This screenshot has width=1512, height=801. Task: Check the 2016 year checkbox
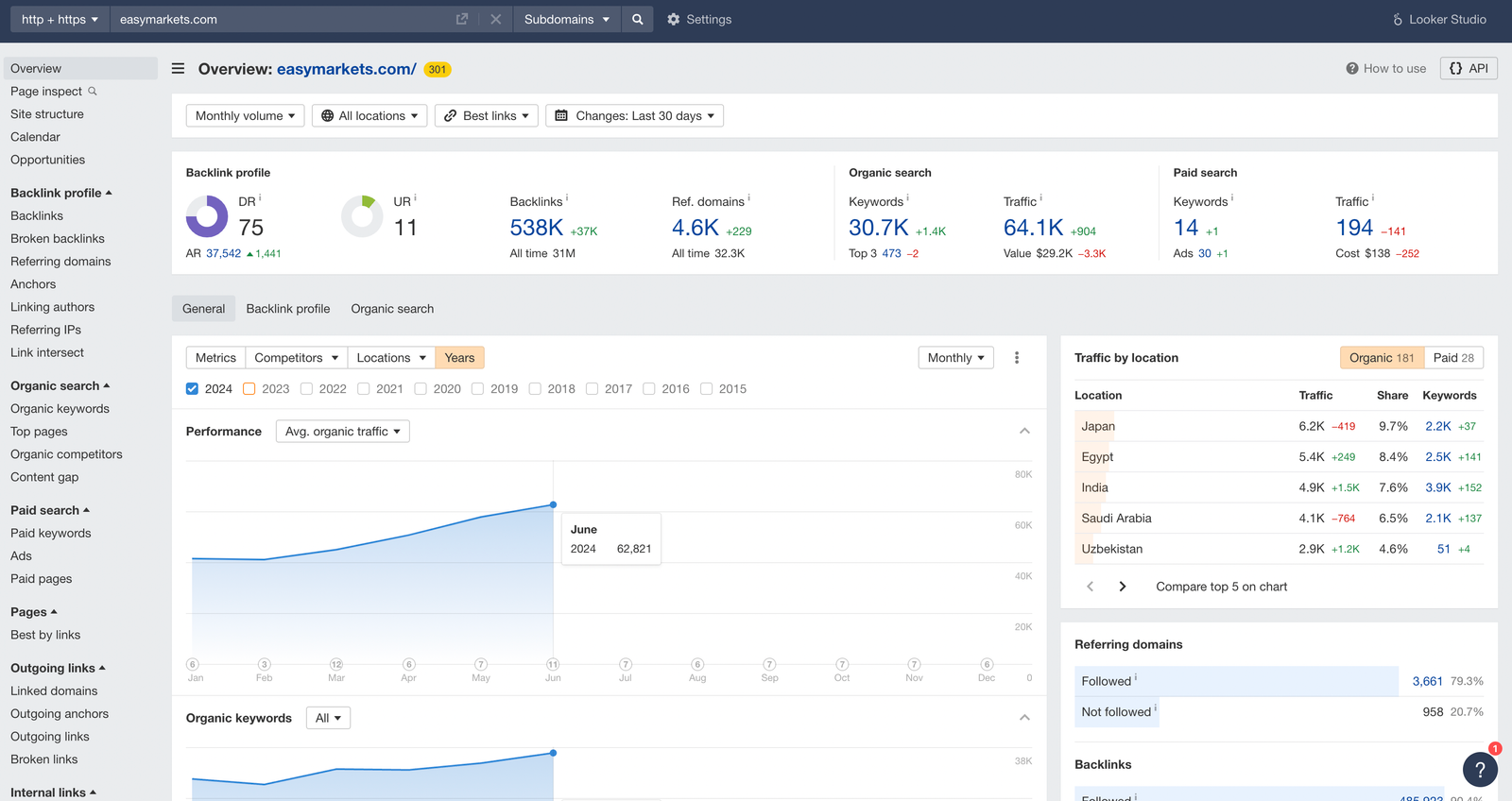point(649,388)
